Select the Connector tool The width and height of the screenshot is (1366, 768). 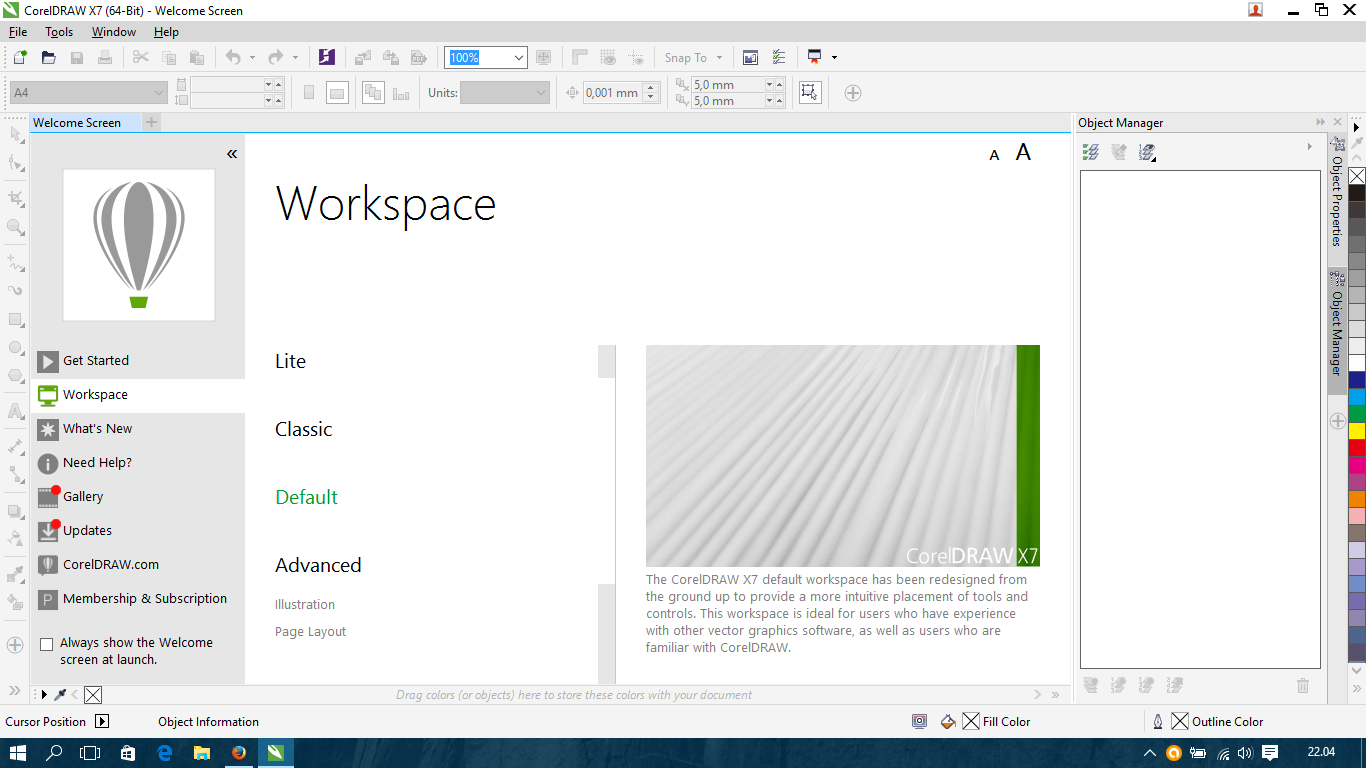[x=15, y=475]
